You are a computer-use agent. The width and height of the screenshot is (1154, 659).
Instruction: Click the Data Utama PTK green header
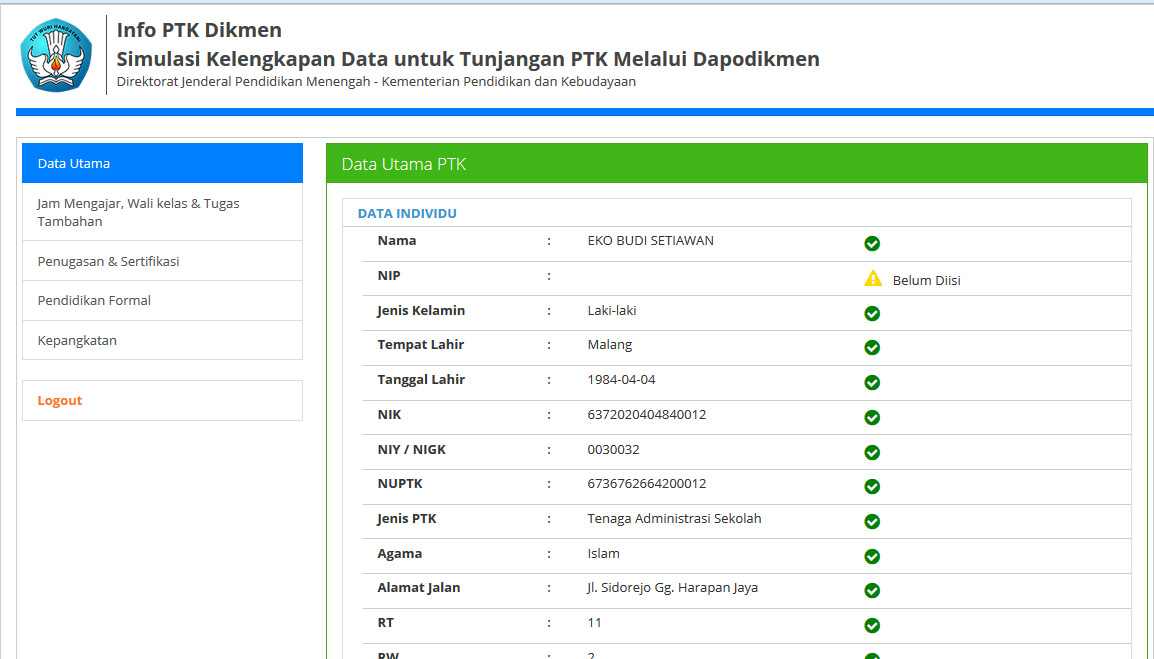click(736, 165)
